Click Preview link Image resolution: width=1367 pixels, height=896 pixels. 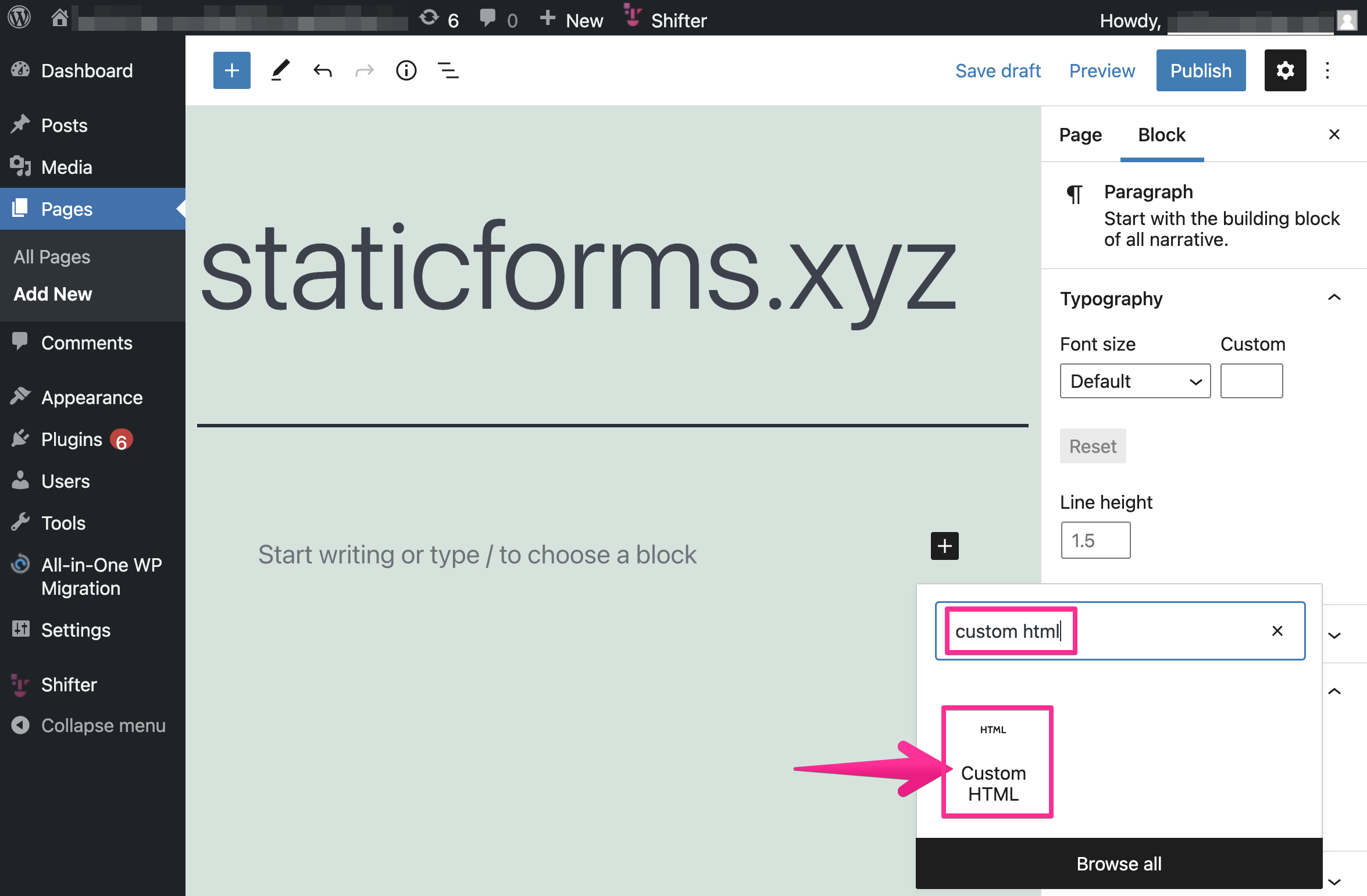(1102, 70)
